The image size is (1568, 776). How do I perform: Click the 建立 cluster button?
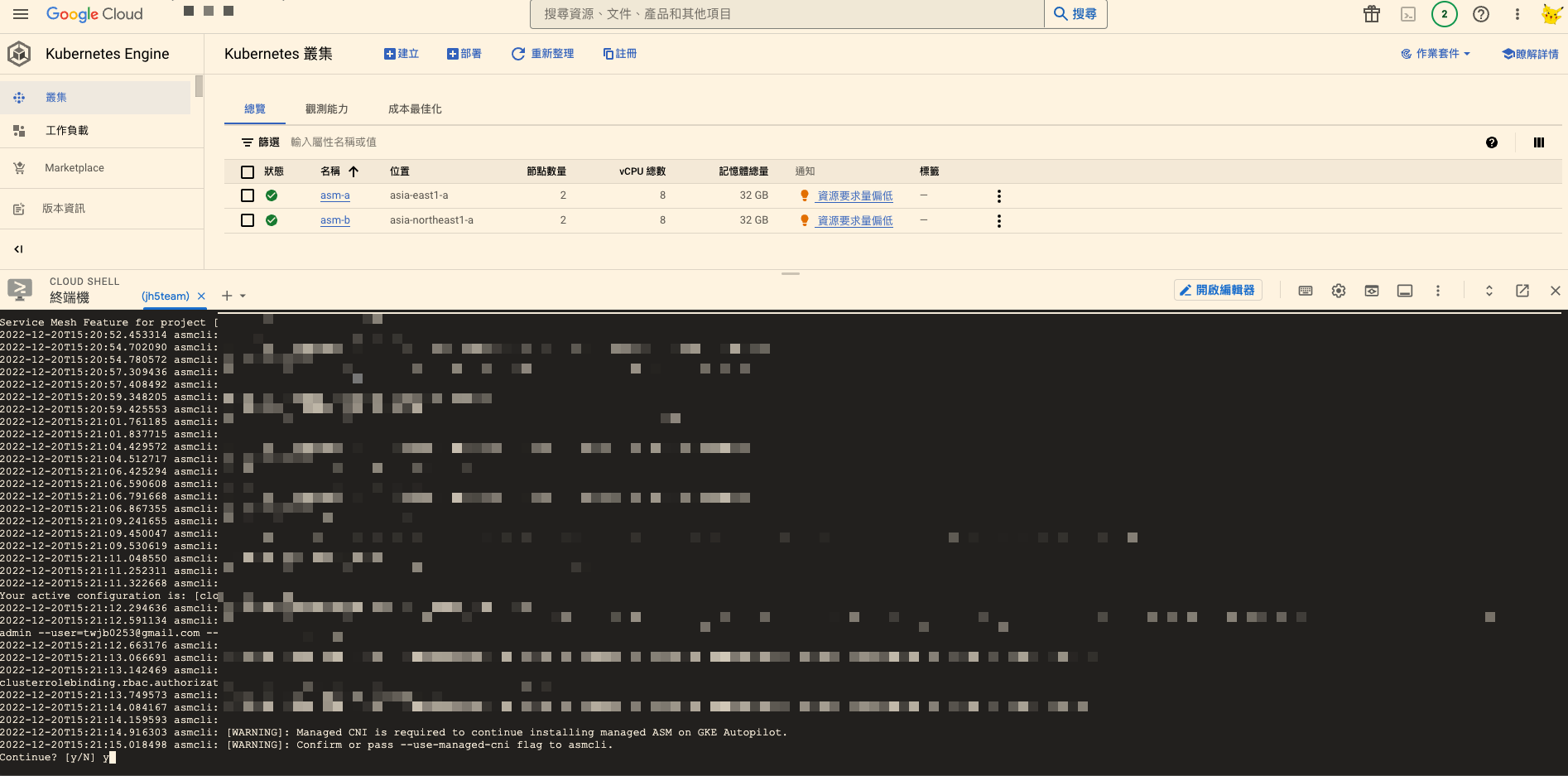[x=402, y=54]
